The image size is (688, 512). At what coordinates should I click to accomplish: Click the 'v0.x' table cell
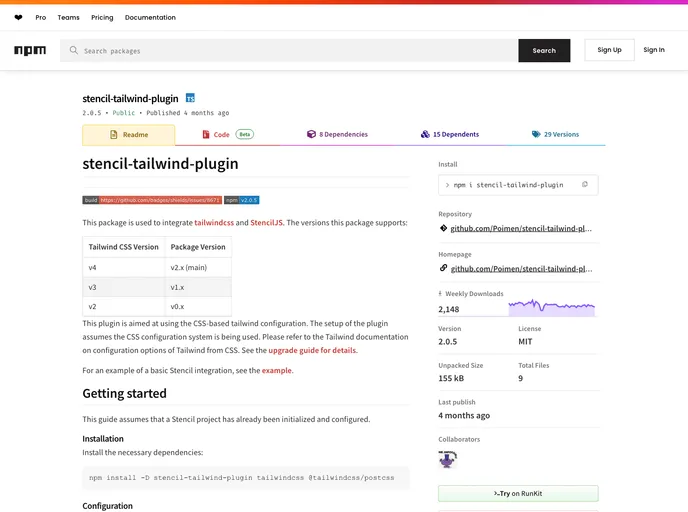pyautogui.click(x=198, y=306)
